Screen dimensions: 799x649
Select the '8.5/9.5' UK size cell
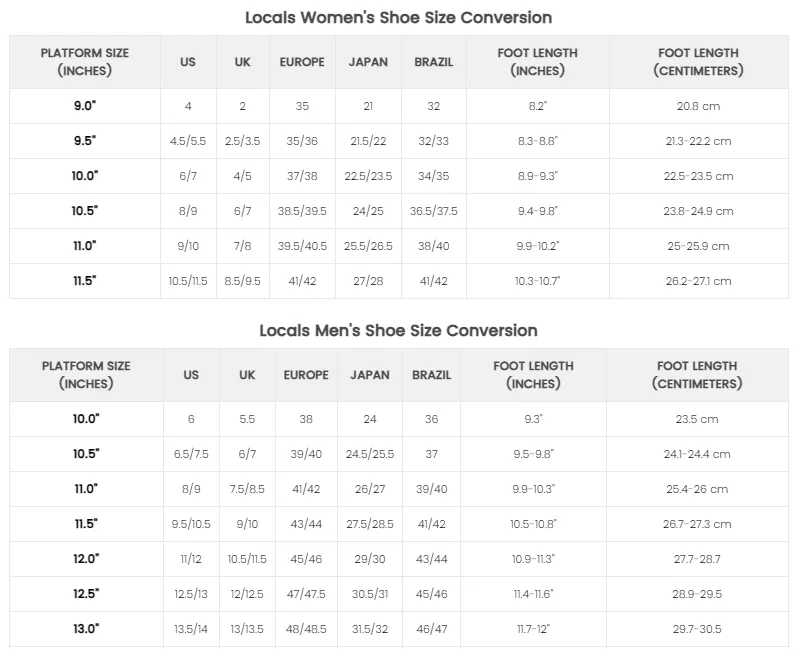point(243,281)
